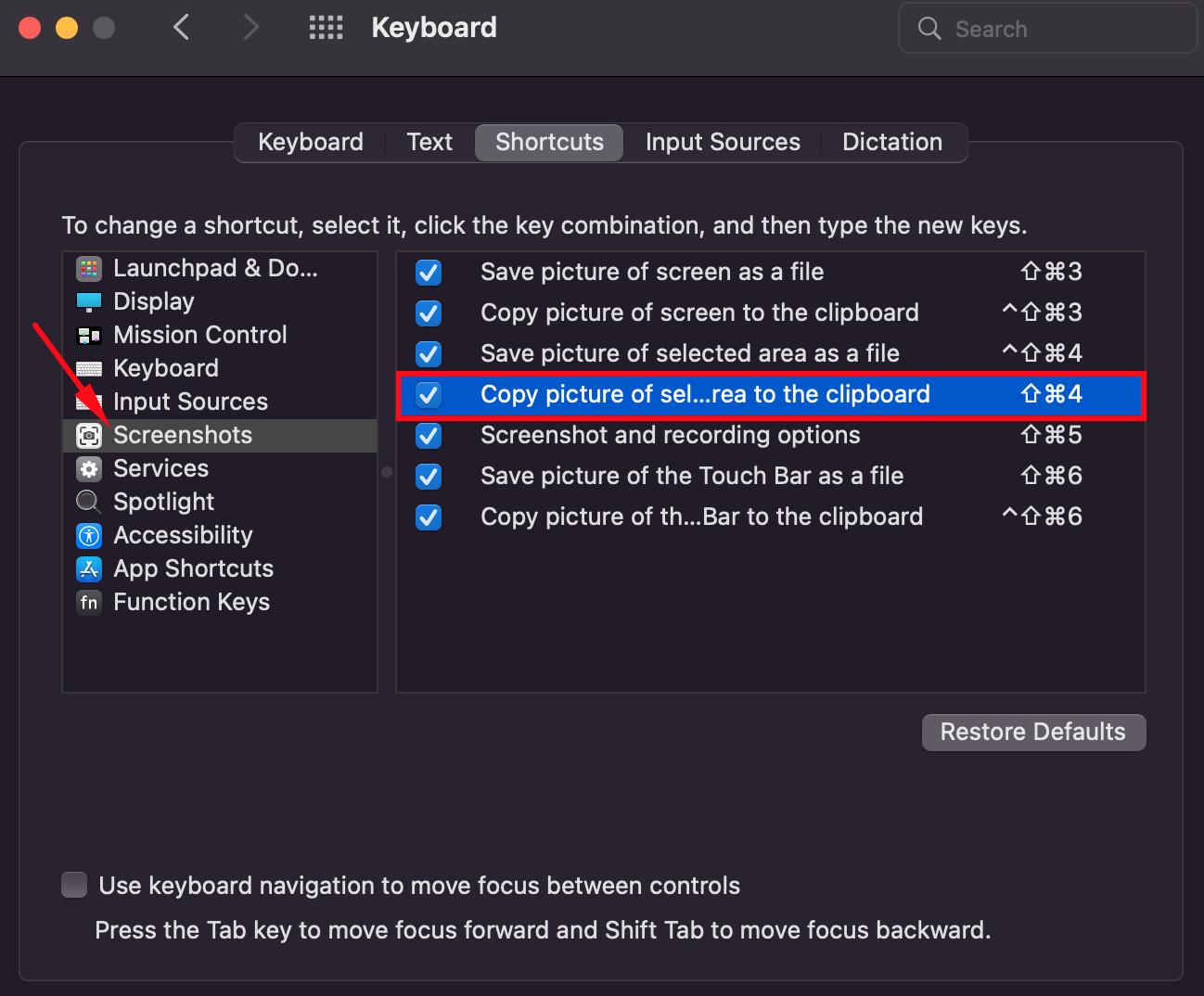Click the Display icon in the sidebar
Image resolution: width=1204 pixels, height=996 pixels.
(88, 300)
